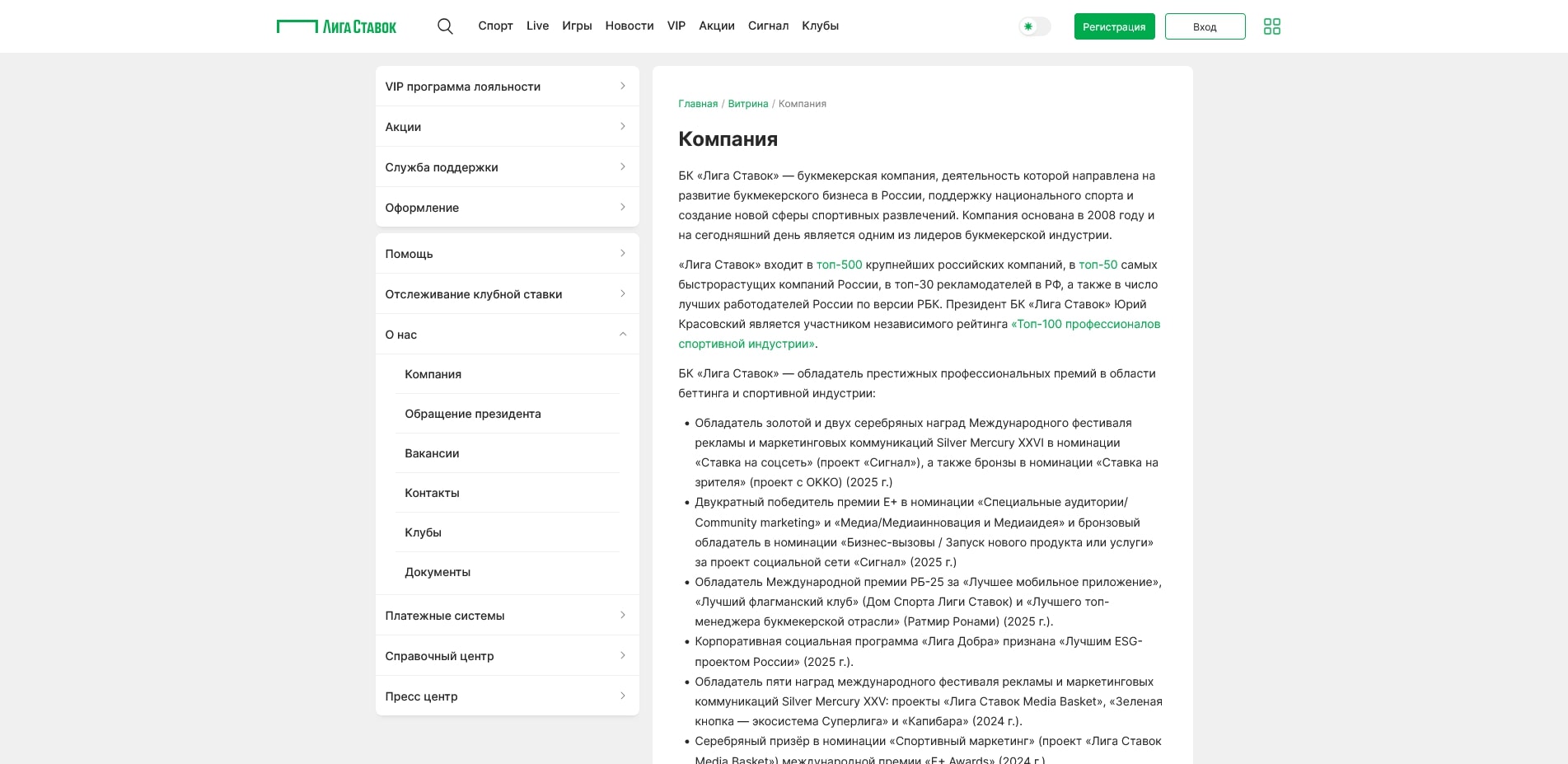Click «Главная» in the breadcrumbs
The width and height of the screenshot is (1568, 764).
(x=697, y=104)
